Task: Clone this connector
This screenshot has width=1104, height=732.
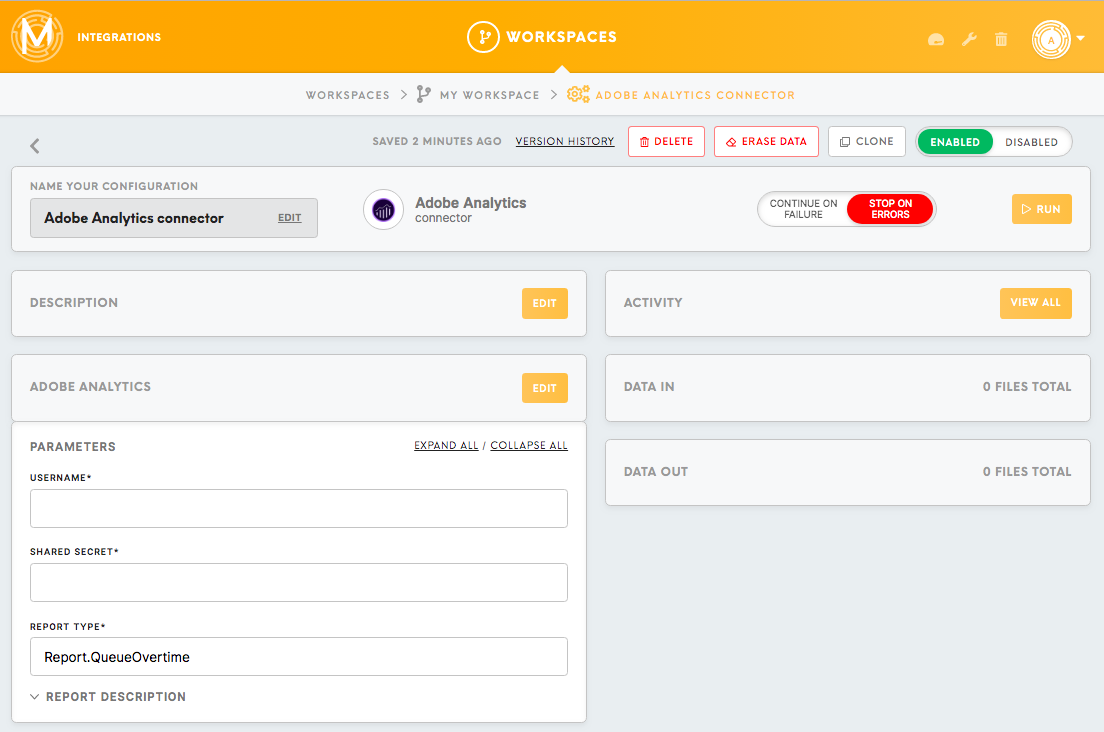Action: tap(867, 141)
